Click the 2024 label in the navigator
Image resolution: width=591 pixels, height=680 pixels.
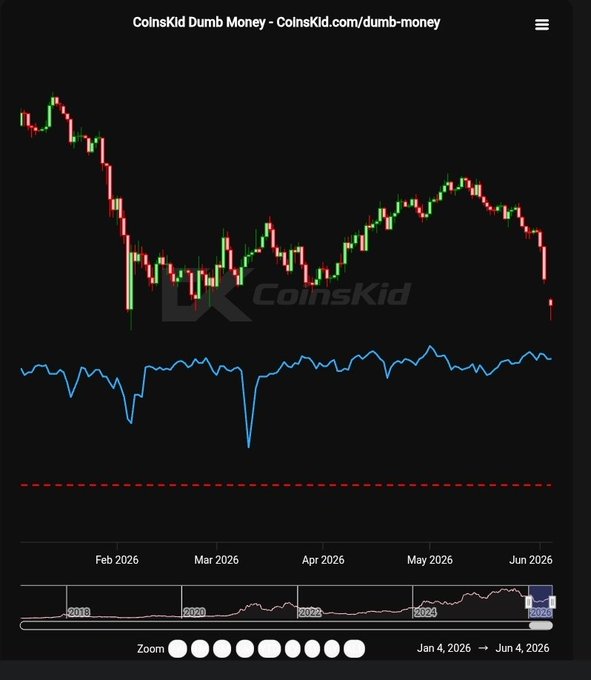(425, 612)
